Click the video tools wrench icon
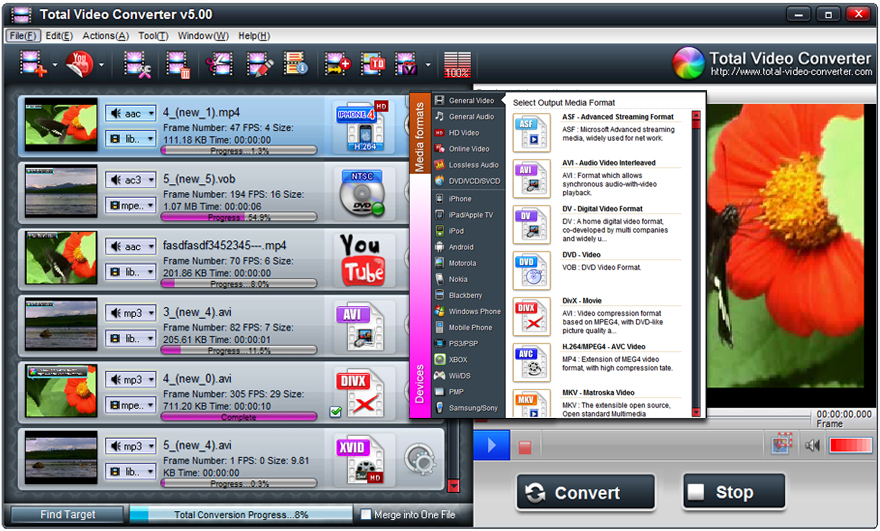This screenshot has width=880, height=531. point(138,65)
